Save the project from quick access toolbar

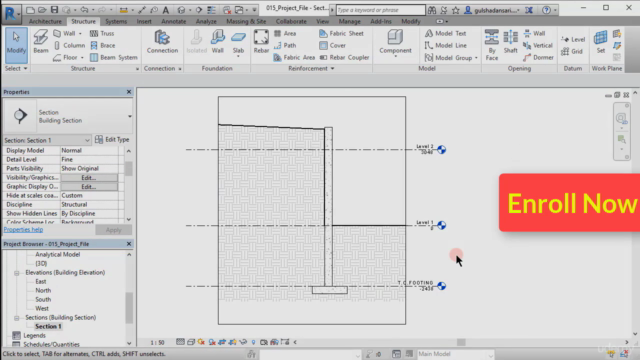tap(54, 10)
